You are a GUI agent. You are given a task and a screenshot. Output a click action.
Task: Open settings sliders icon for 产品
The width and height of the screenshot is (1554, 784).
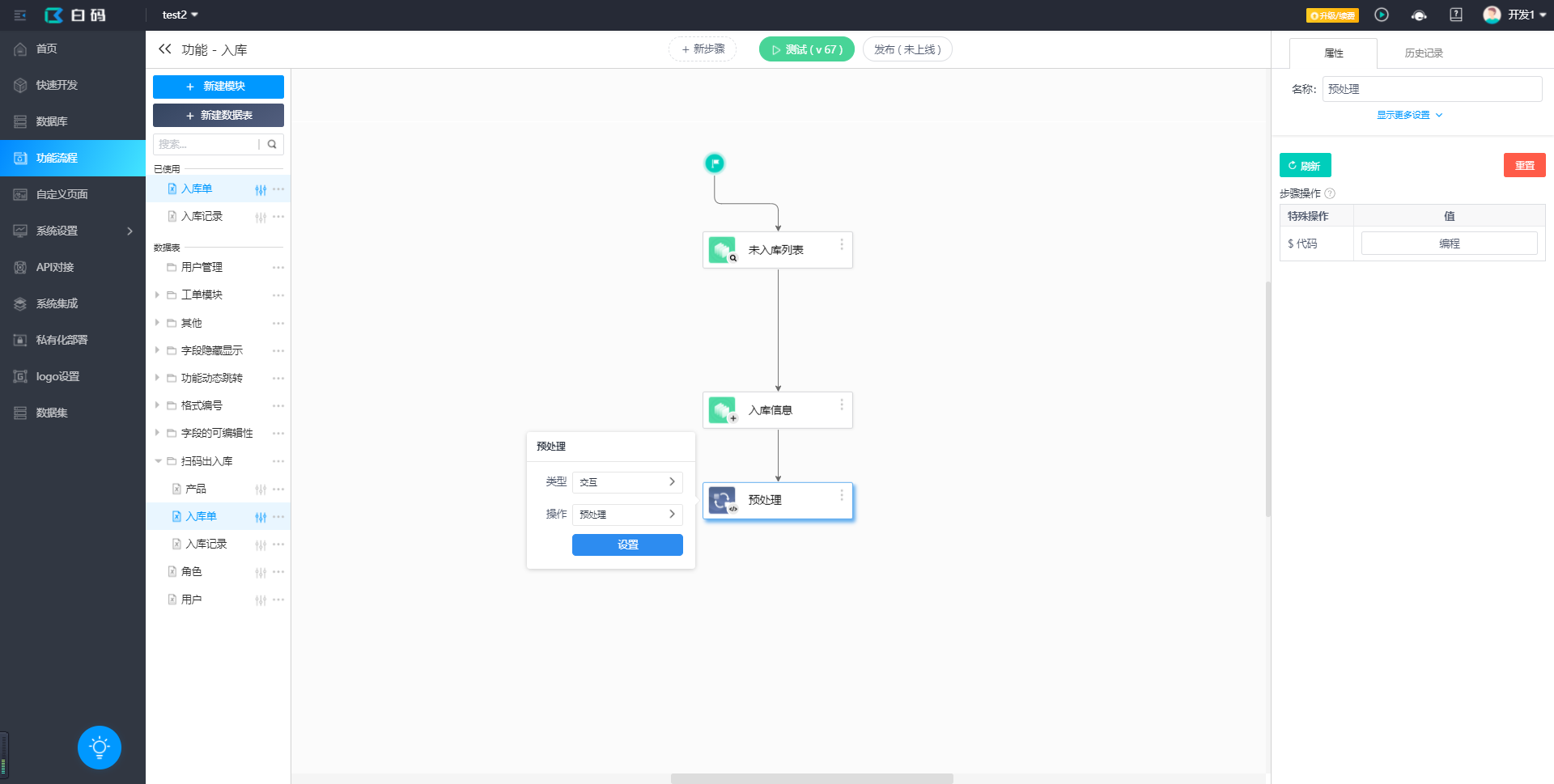click(261, 489)
